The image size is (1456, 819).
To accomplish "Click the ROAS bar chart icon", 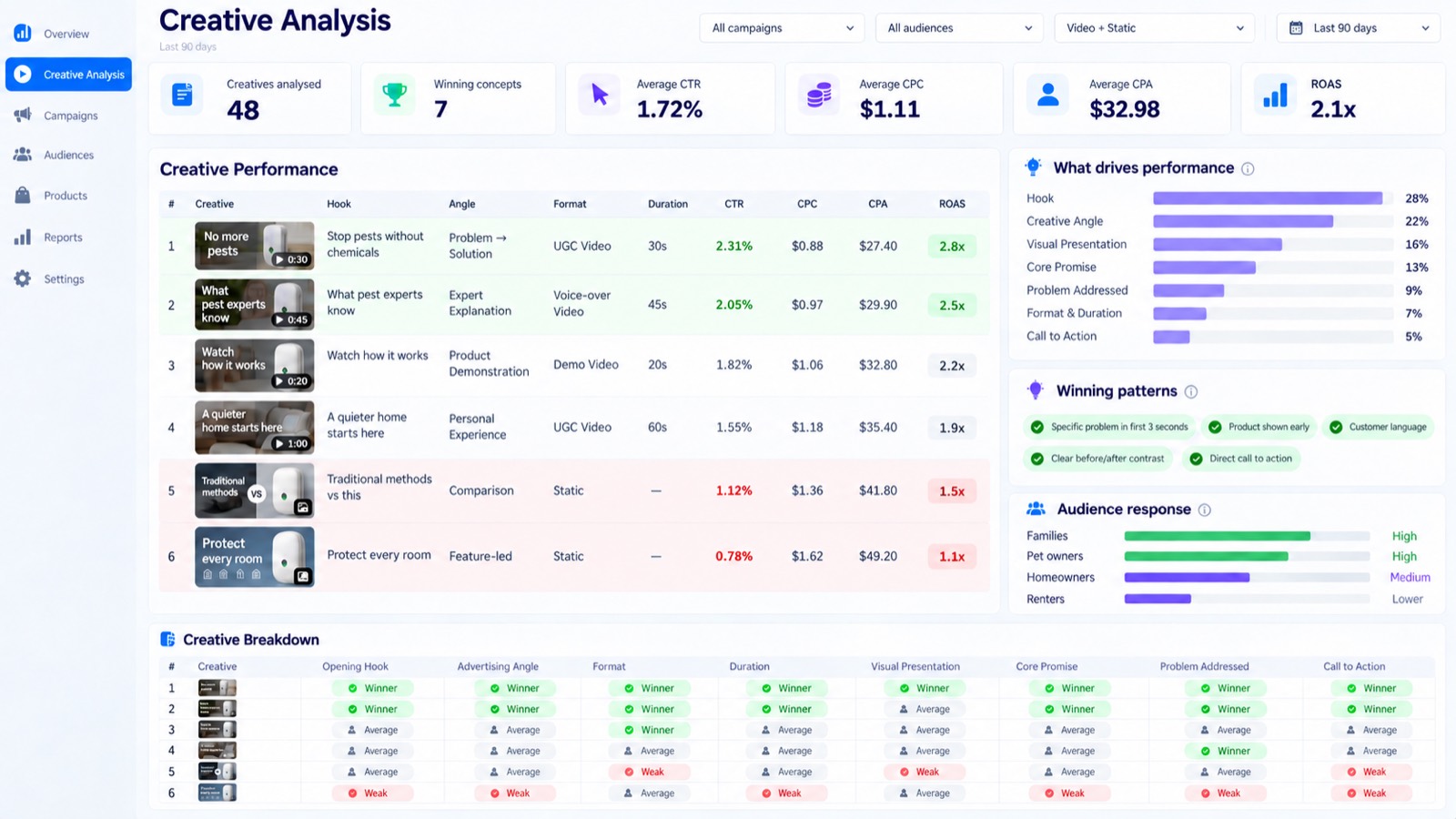I will (1275, 95).
